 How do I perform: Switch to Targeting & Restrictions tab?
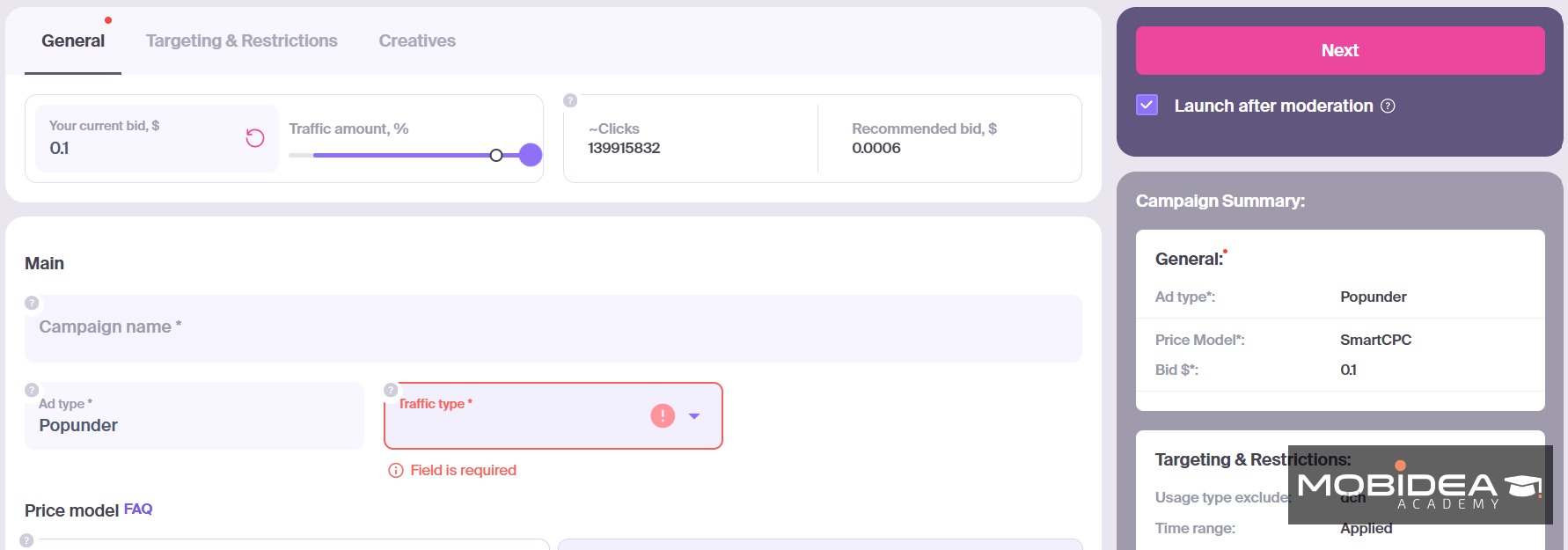[242, 40]
